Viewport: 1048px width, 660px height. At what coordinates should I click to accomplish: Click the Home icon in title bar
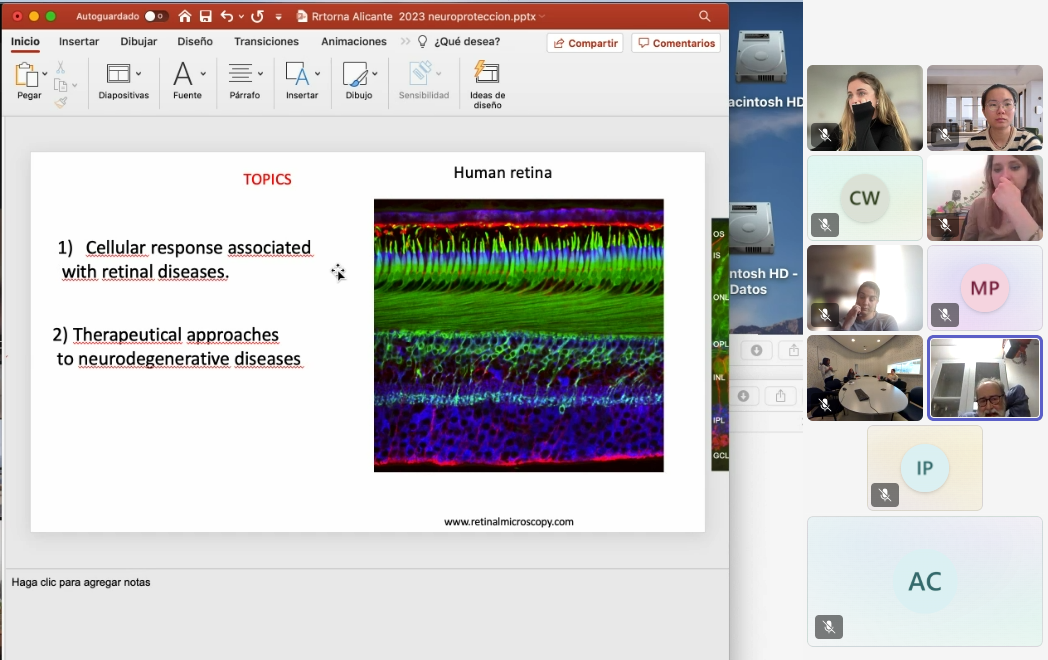click(185, 16)
